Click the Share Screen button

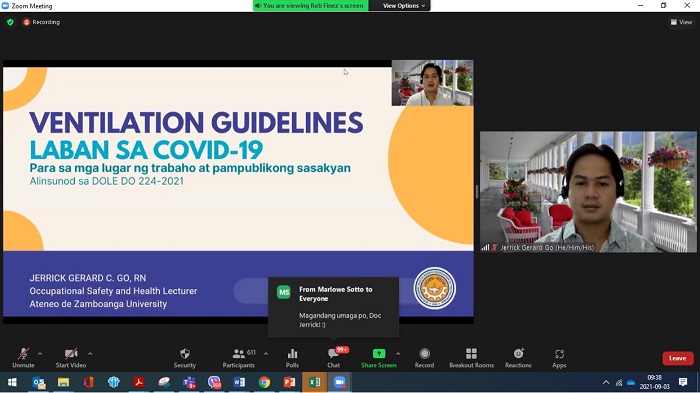point(379,358)
